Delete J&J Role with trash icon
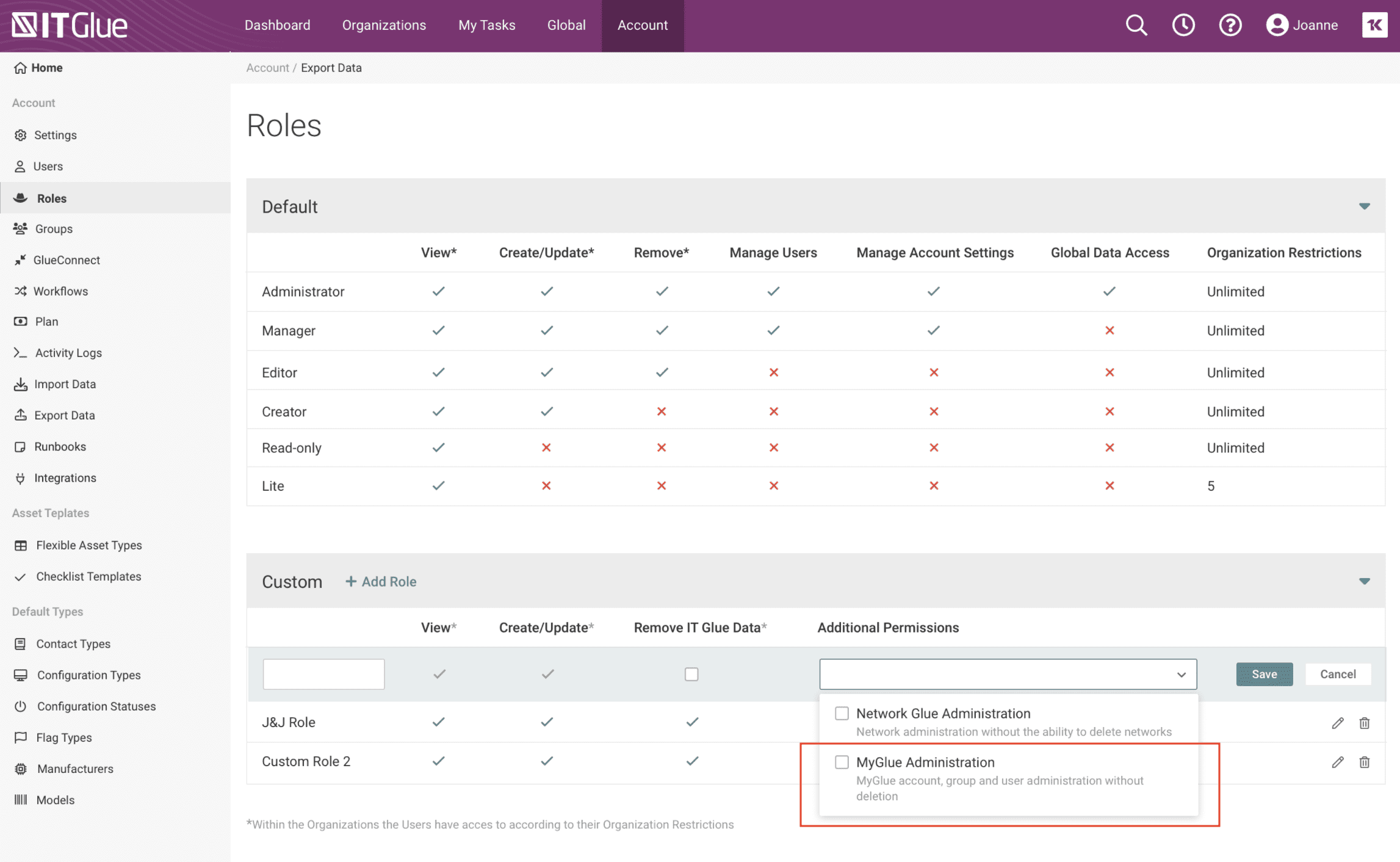The height and width of the screenshot is (862, 1400). point(1365,723)
